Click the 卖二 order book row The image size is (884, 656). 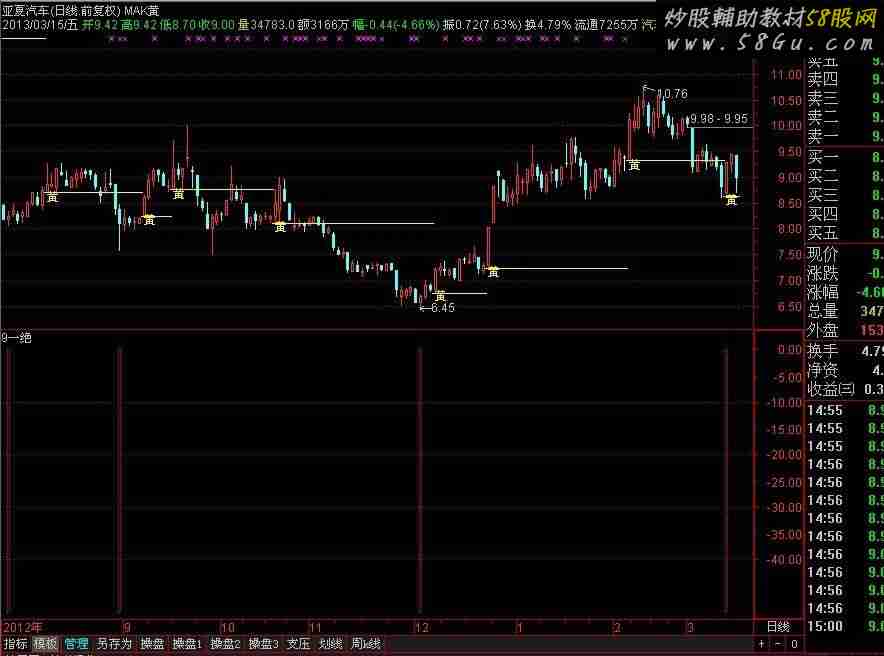[845, 117]
